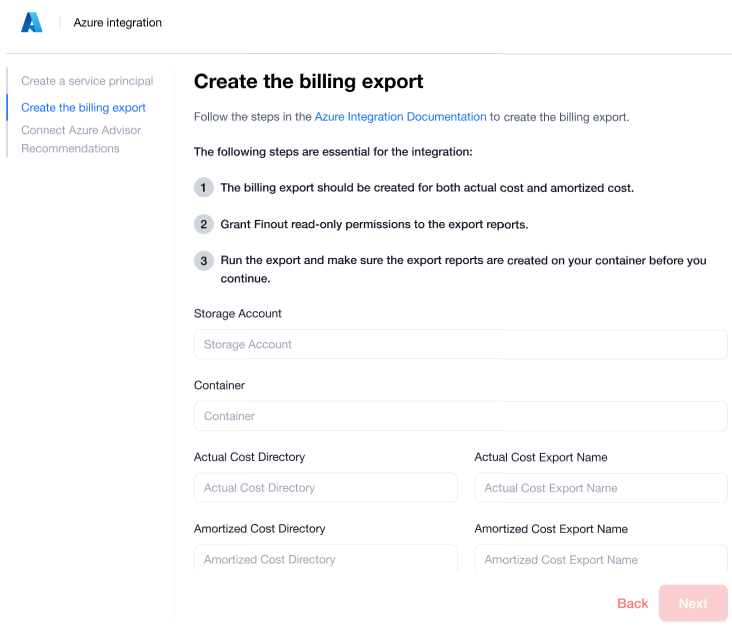Click the Azure integration header title
732x627 pixels.
tap(118, 23)
